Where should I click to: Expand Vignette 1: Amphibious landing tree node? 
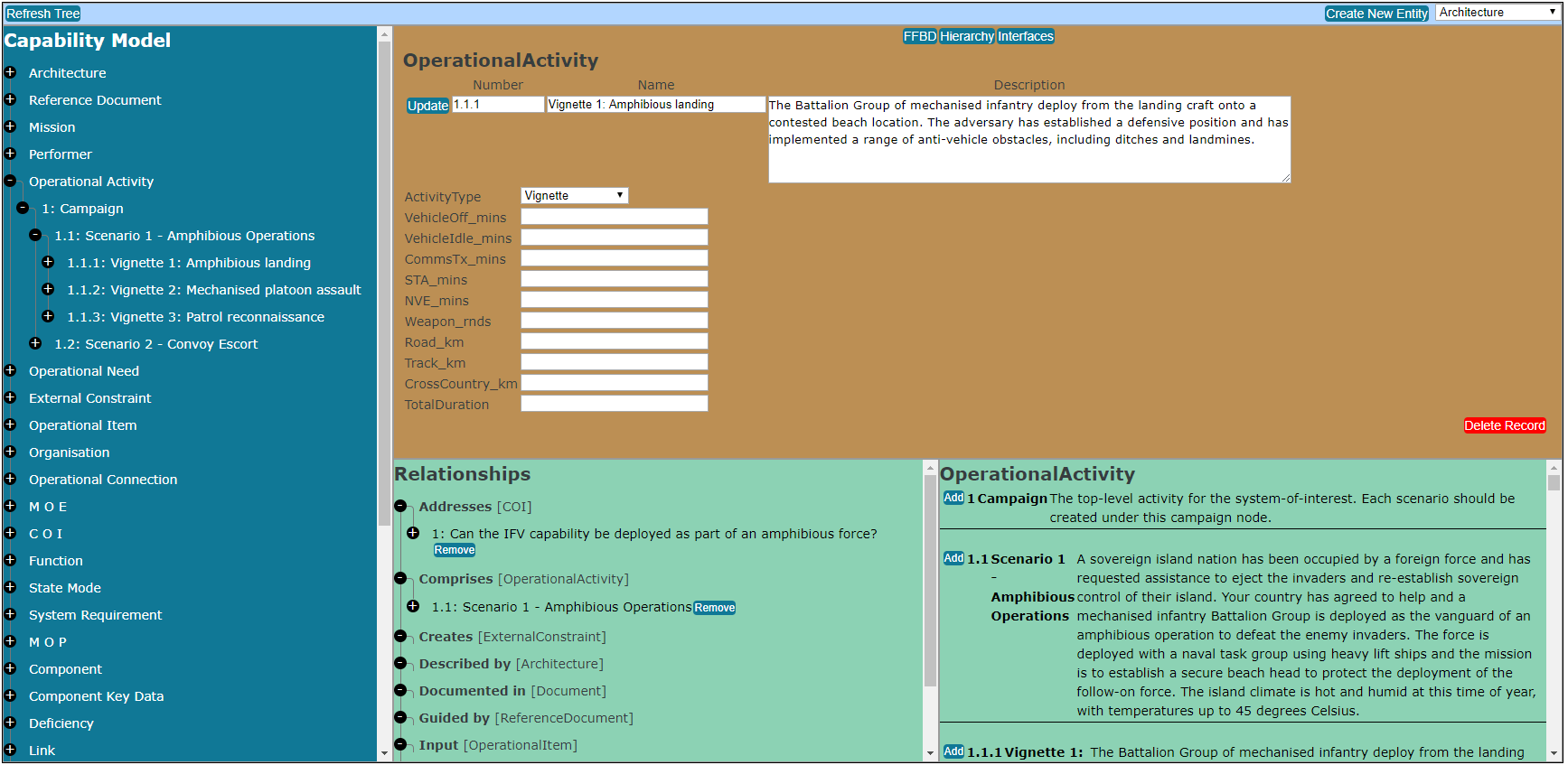[x=48, y=262]
